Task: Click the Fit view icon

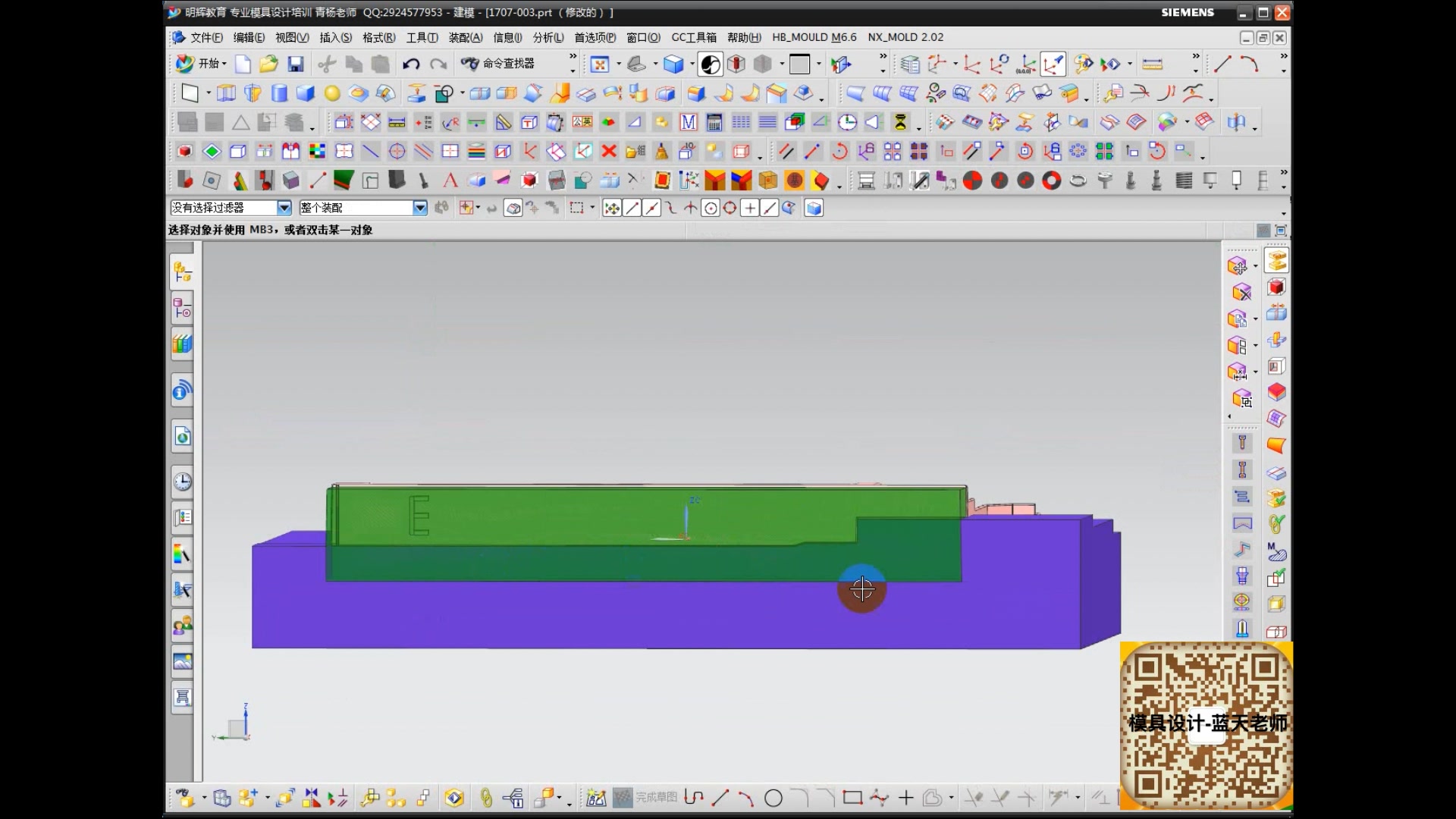Action: pyautogui.click(x=600, y=64)
